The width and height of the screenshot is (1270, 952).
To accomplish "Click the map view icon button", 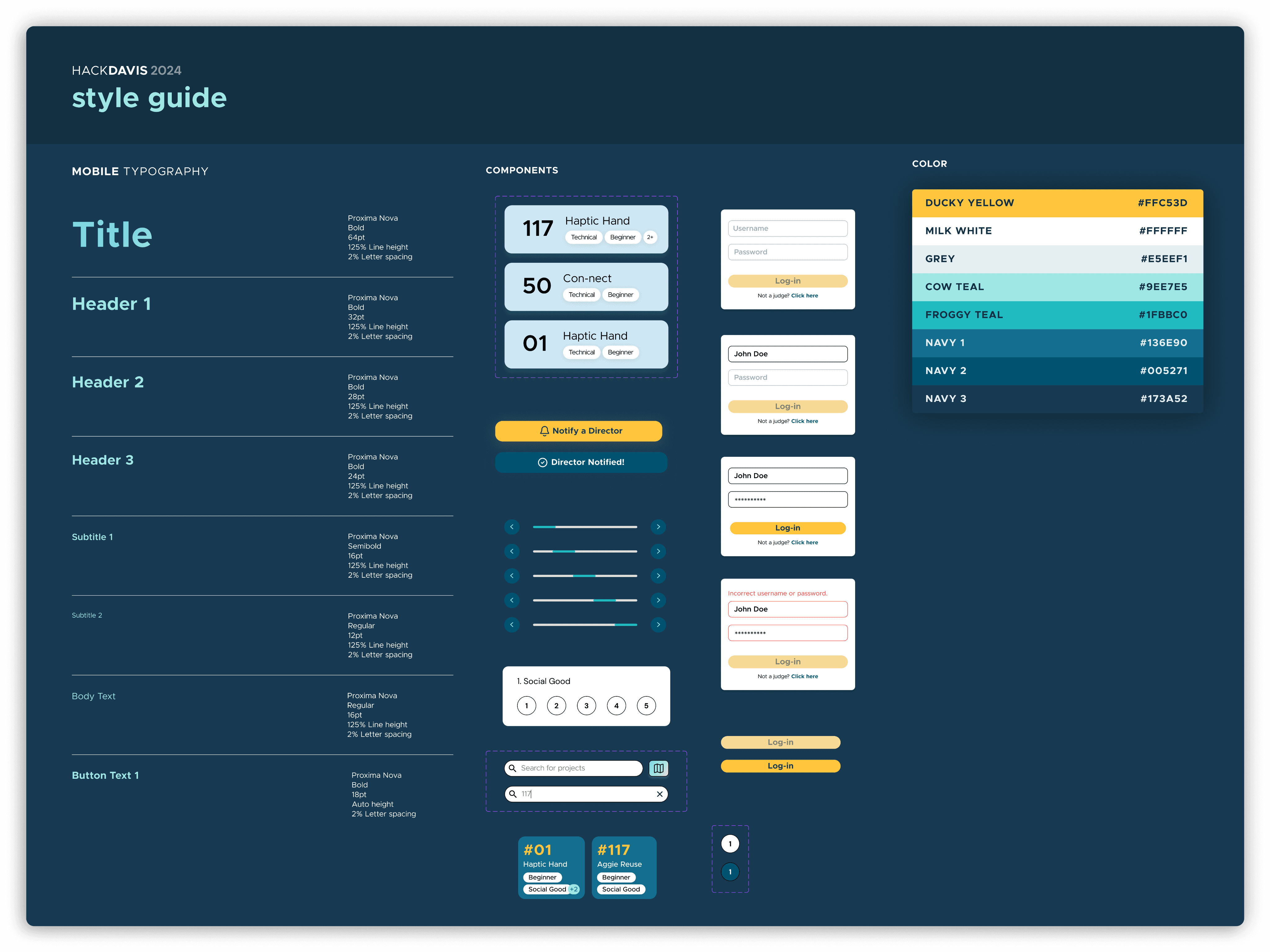I will [659, 768].
